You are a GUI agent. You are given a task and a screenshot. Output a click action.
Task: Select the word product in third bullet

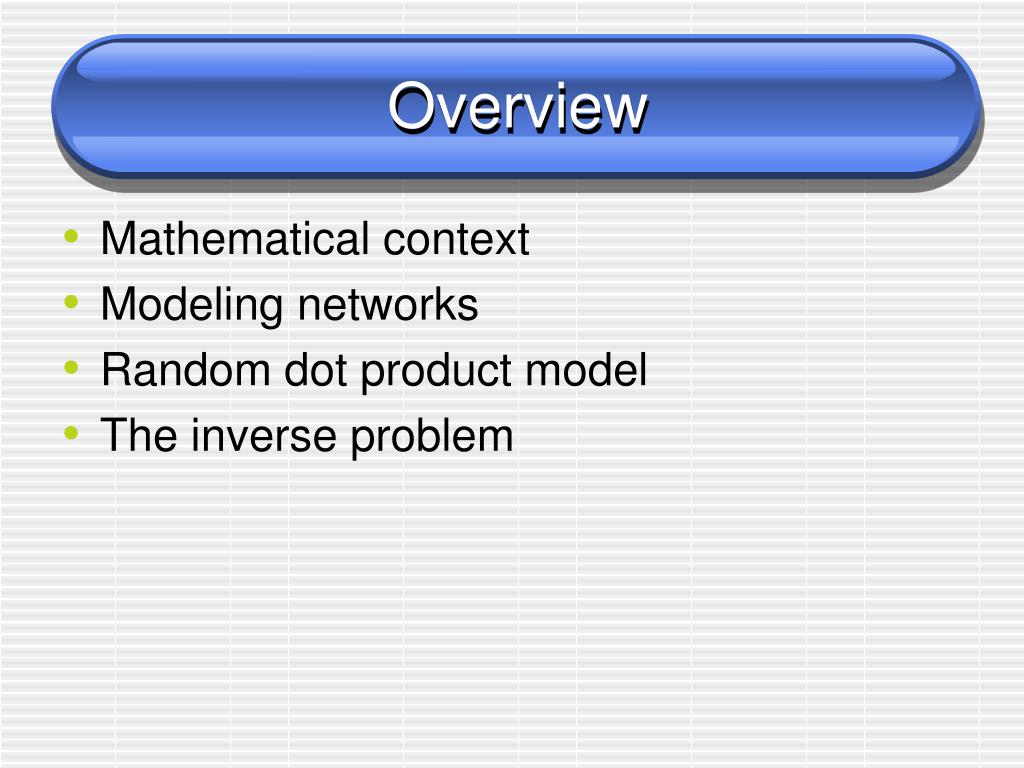[x=436, y=372]
